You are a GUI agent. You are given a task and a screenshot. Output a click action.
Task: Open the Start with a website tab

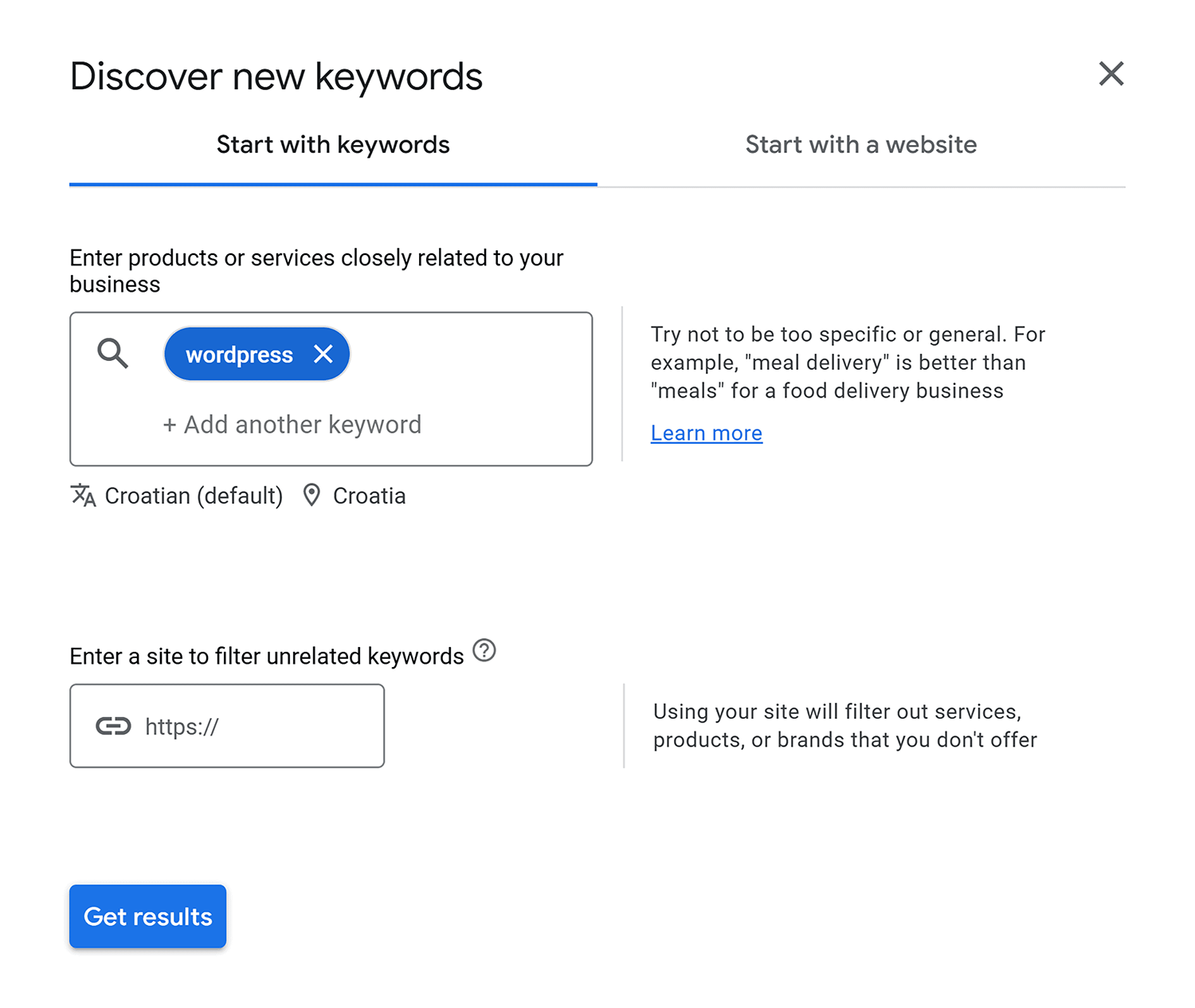[861, 145]
